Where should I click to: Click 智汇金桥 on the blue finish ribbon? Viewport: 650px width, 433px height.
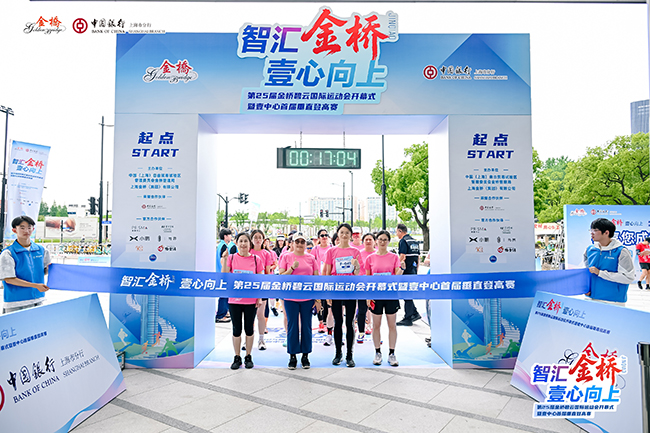click(147, 281)
